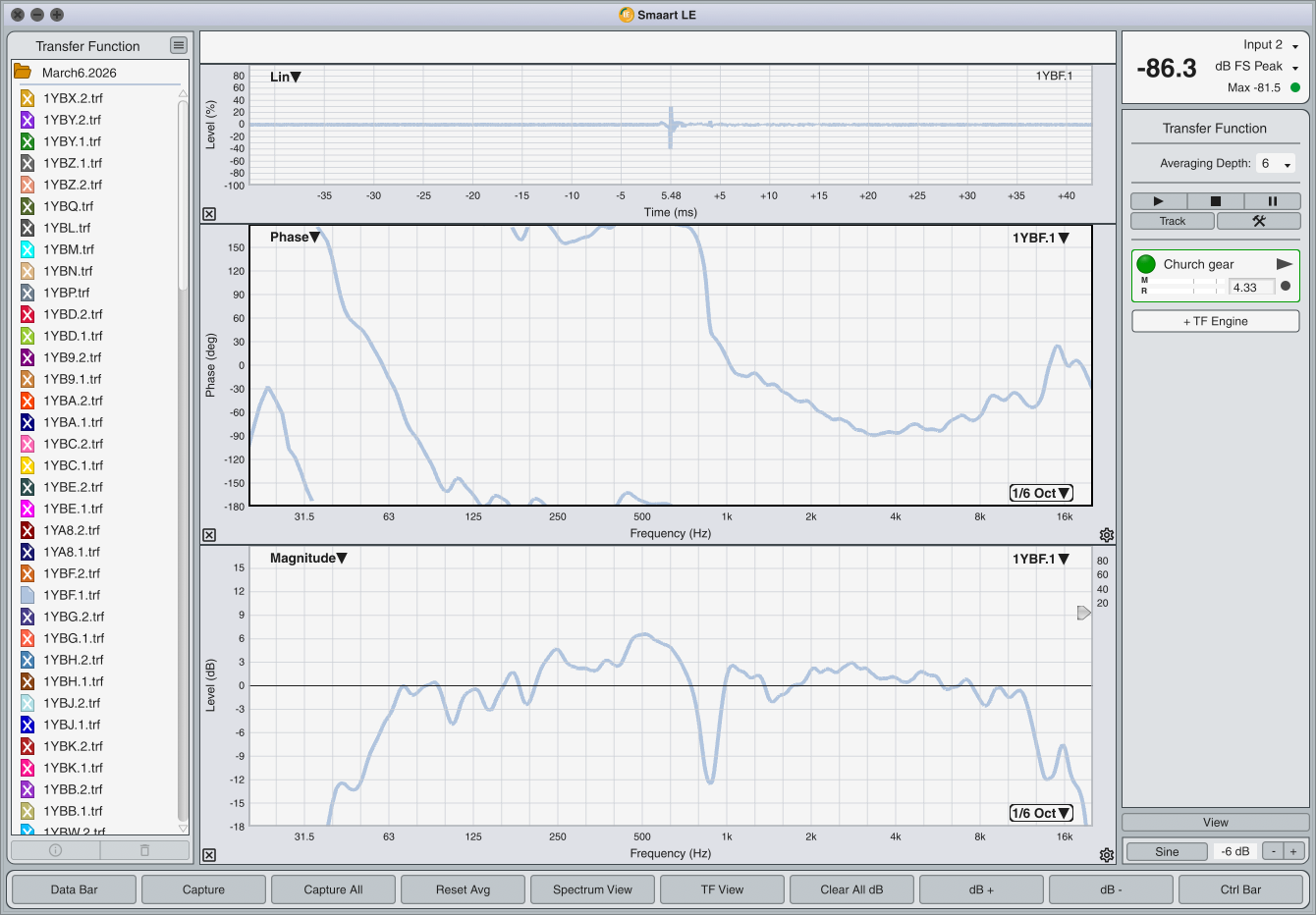Click Reset Avg
The width and height of the screenshot is (1316, 915).
(463, 889)
